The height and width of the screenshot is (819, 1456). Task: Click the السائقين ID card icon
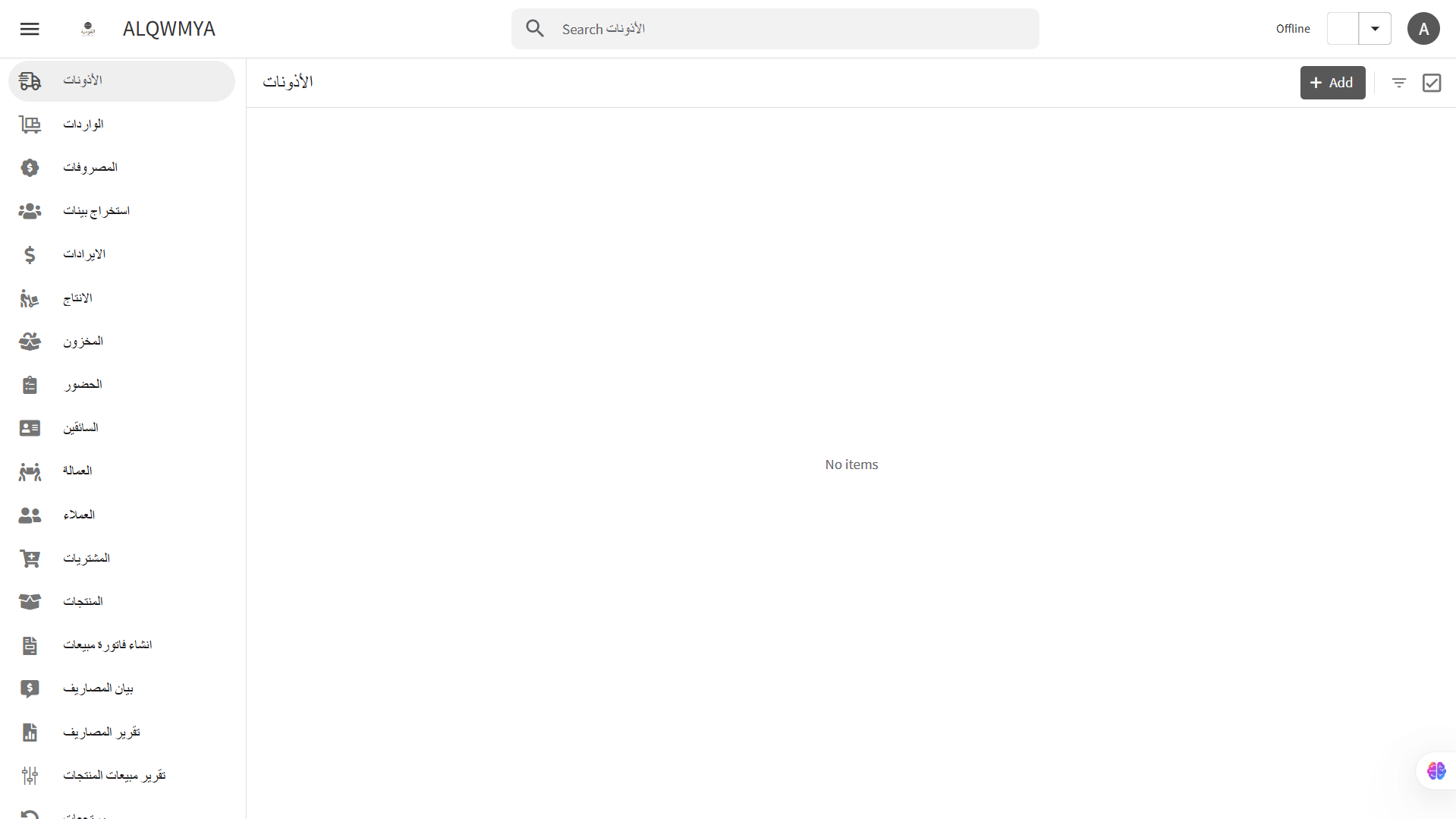(x=30, y=429)
